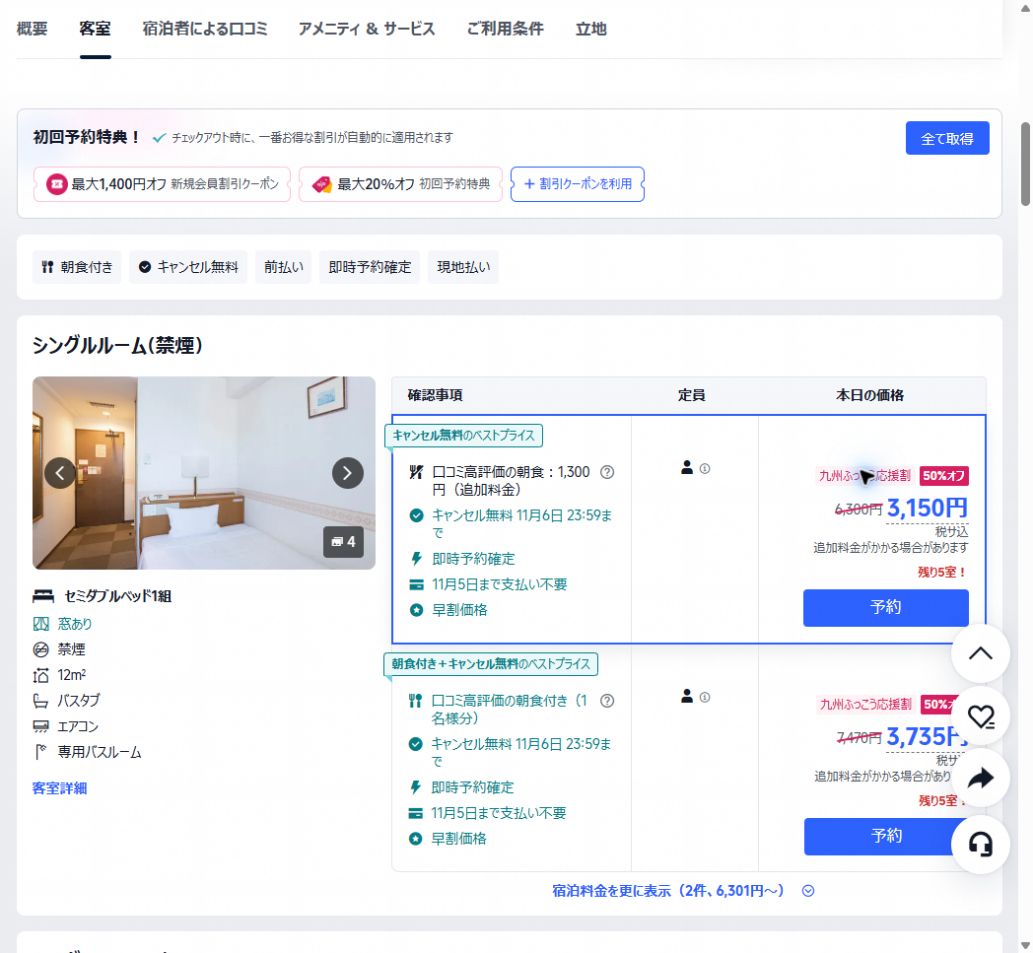This screenshot has height=953, width=1033.
Task: Toggle the 朝食付き filter
Action: coord(77,267)
